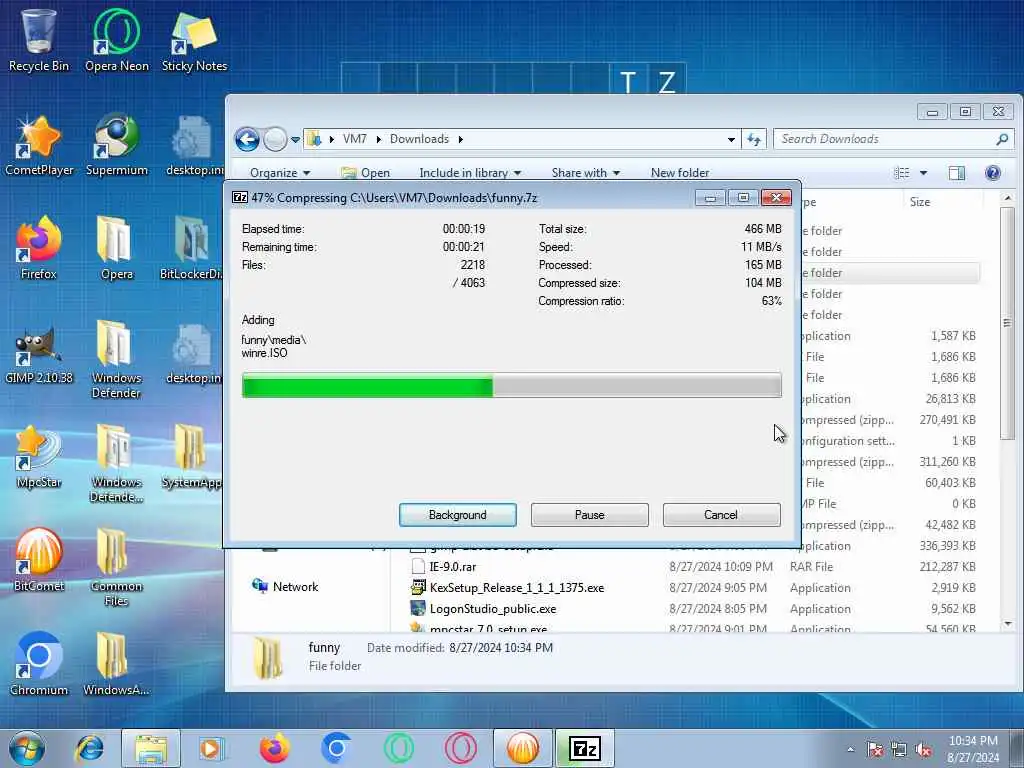Open the muted volume tray icon
The image size is (1024, 768).
[x=923, y=749]
